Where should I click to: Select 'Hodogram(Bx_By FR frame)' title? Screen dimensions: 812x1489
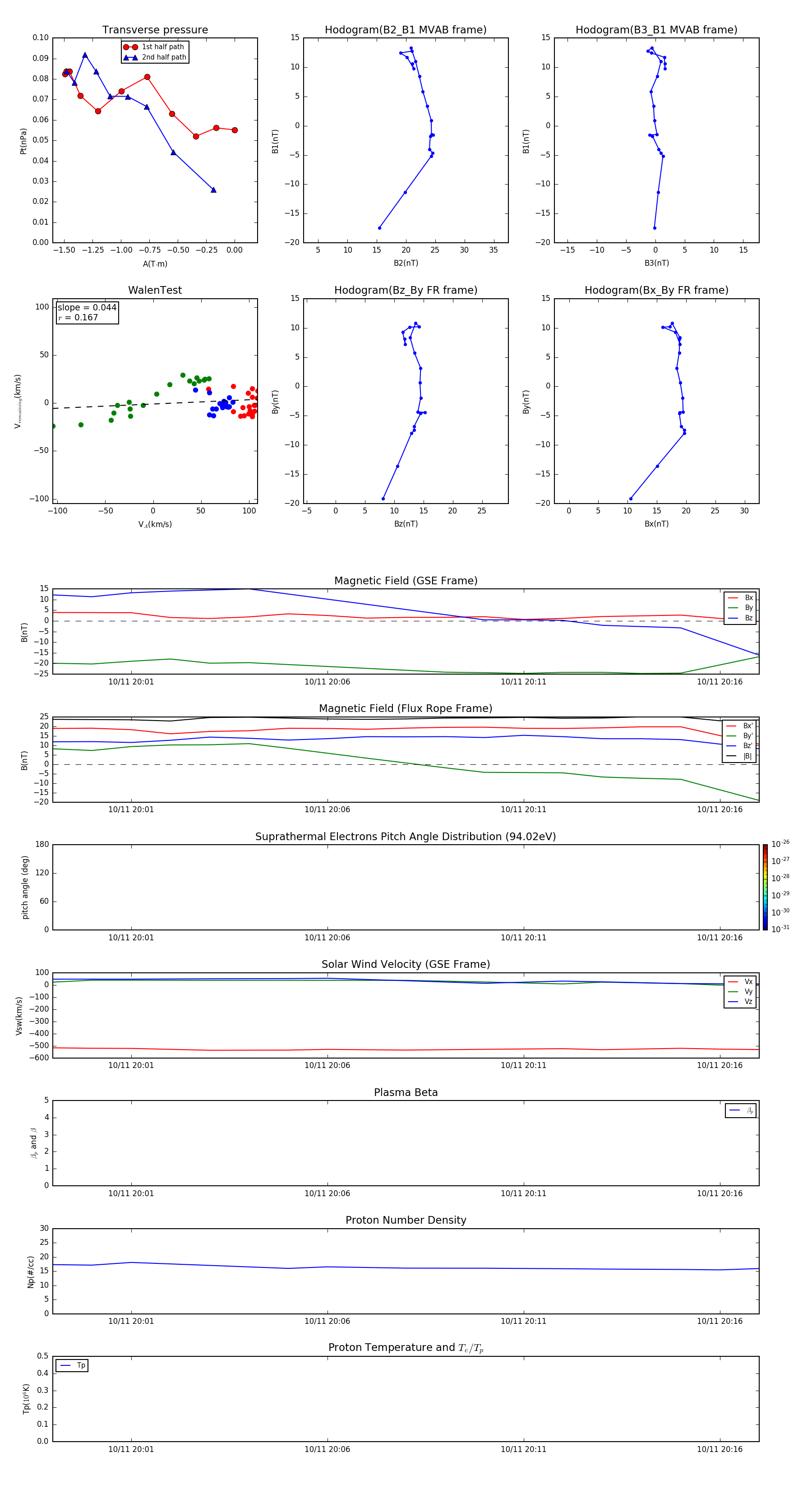point(656,290)
